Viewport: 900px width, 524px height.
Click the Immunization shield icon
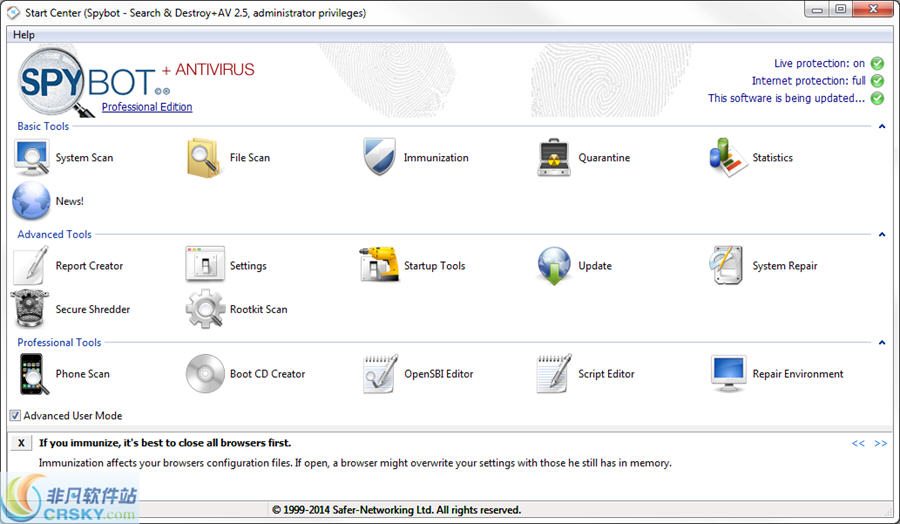[x=379, y=157]
